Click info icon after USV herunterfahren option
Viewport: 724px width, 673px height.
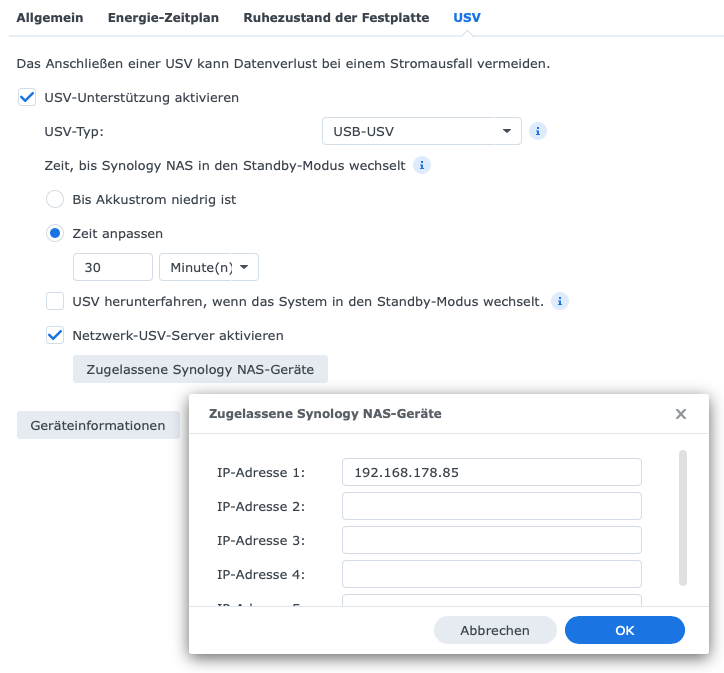pos(561,301)
